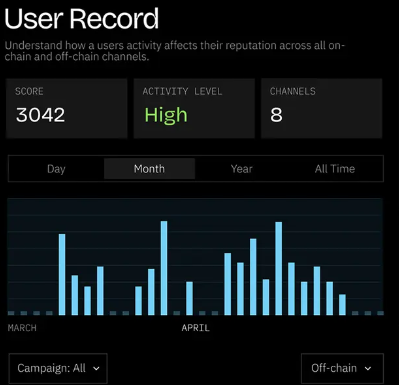Click the User Record heading

[x=82, y=19]
